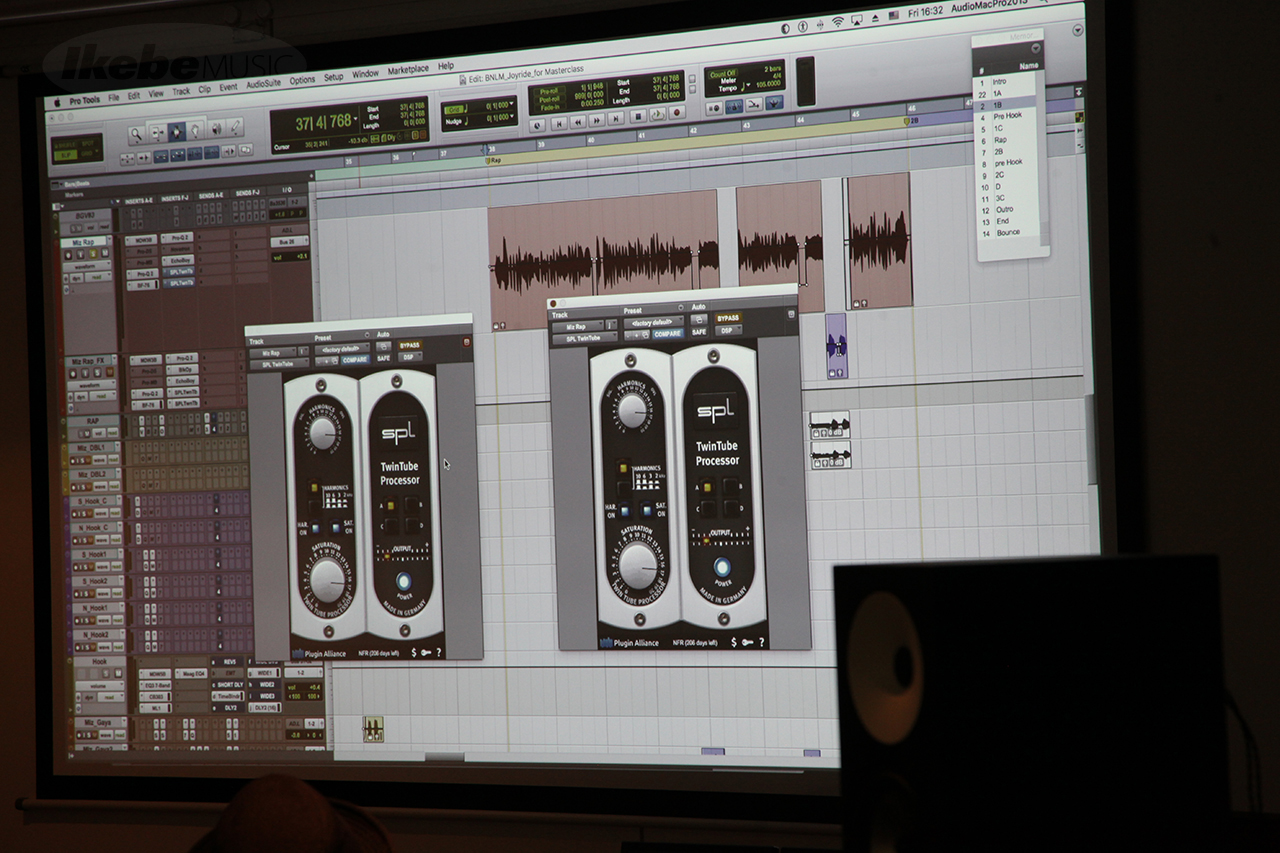Click the Saturation knob on the left TwinTube plugin
1280x853 pixels.
point(327,580)
